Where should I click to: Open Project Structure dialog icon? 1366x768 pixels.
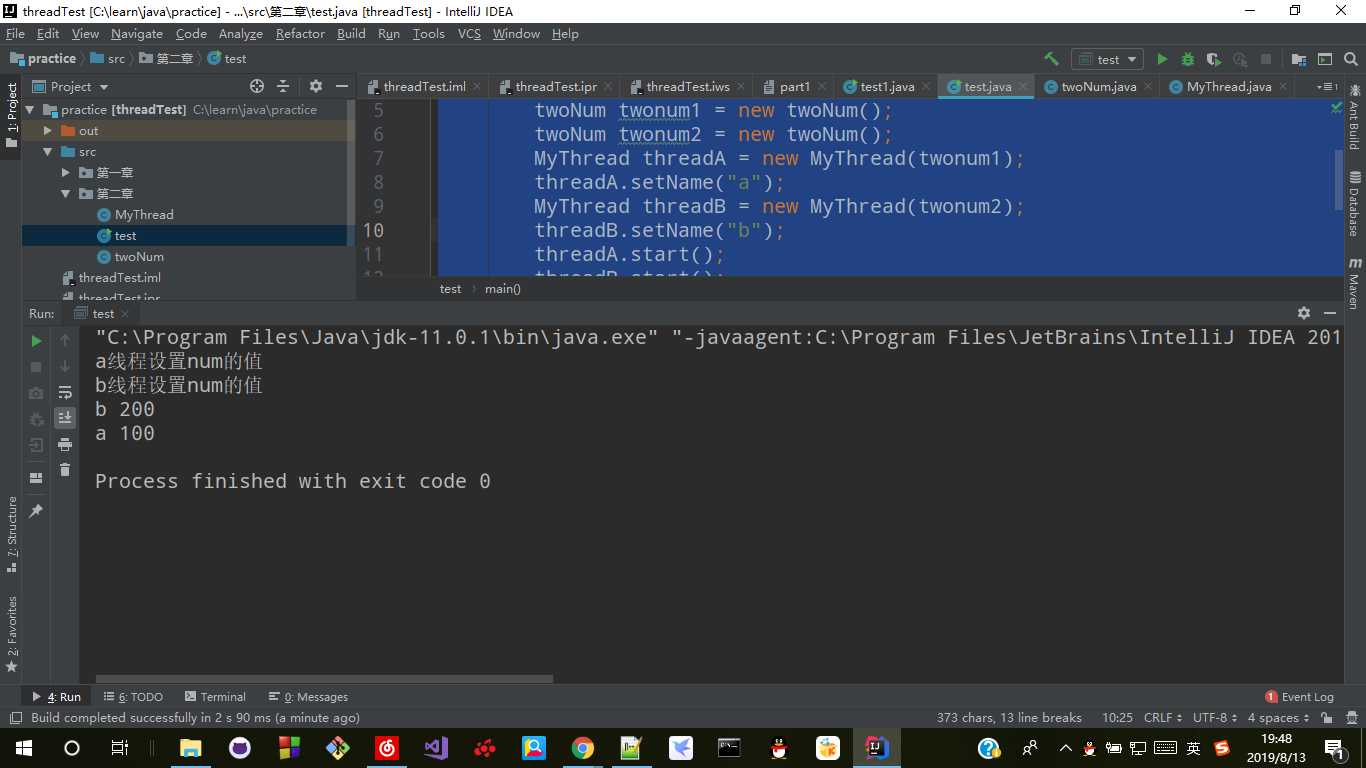click(x=1298, y=59)
